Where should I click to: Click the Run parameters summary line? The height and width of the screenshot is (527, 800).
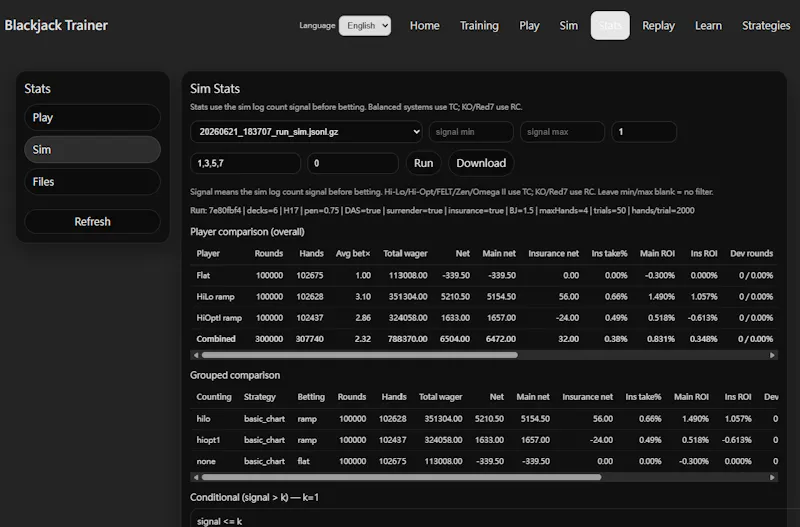tap(442, 211)
